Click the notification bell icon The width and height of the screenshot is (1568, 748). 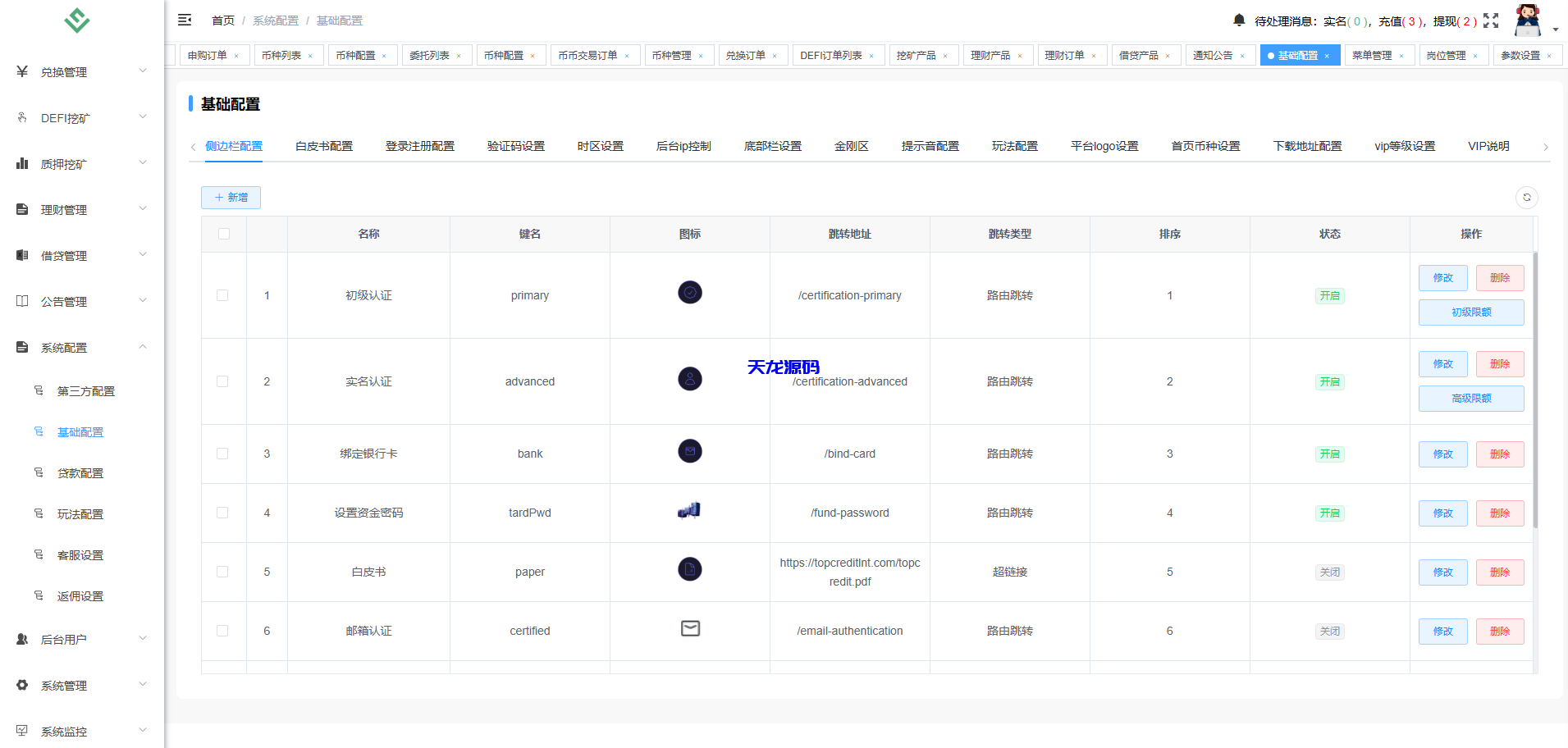(1239, 20)
